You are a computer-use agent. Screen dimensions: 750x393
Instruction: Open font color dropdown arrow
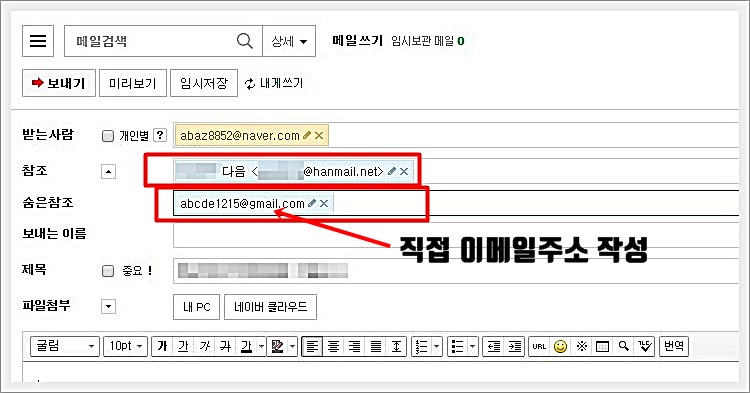pos(261,346)
